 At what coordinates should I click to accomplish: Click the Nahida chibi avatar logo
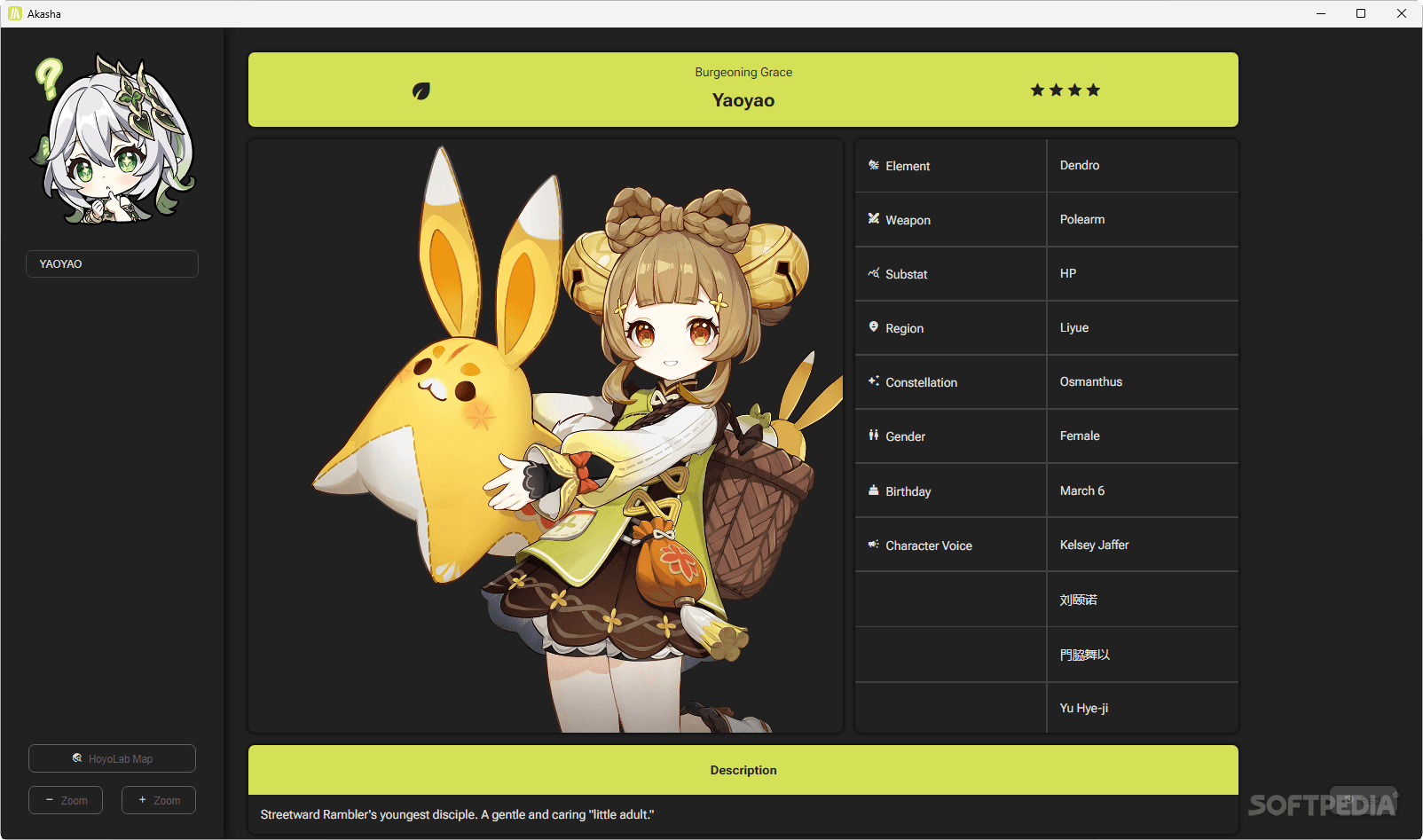point(113,139)
